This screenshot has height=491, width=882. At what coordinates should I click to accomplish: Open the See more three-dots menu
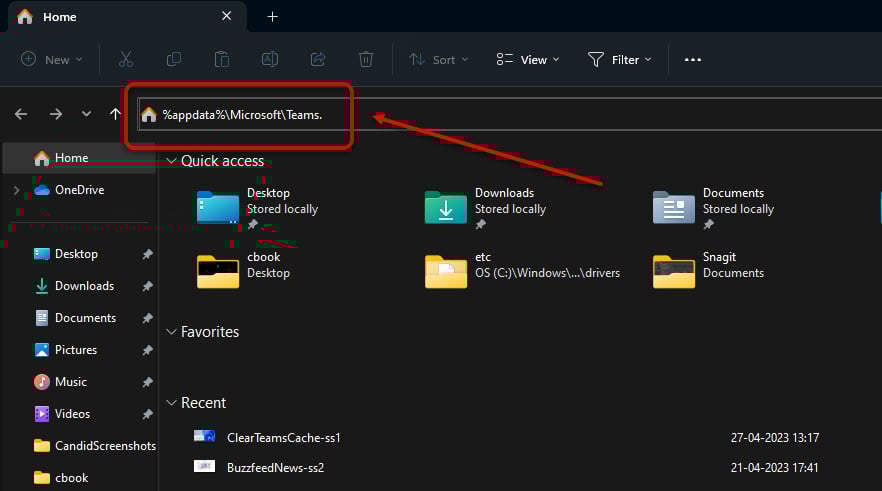[692, 60]
